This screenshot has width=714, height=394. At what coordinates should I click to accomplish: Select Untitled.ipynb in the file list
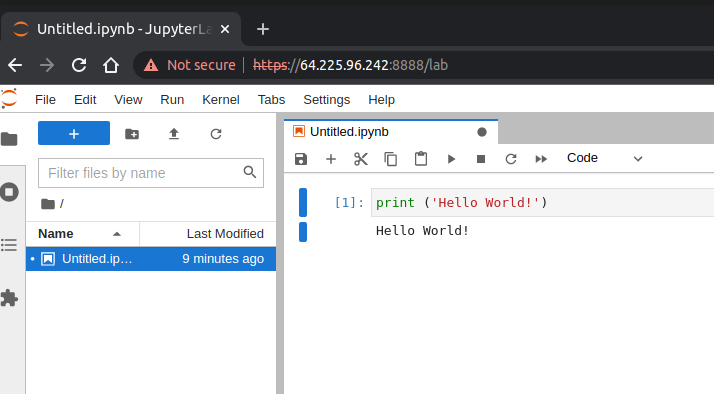151,259
